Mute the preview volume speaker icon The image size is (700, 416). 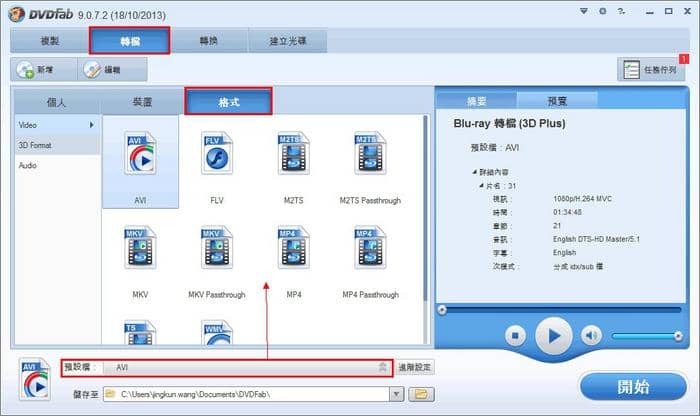592,336
